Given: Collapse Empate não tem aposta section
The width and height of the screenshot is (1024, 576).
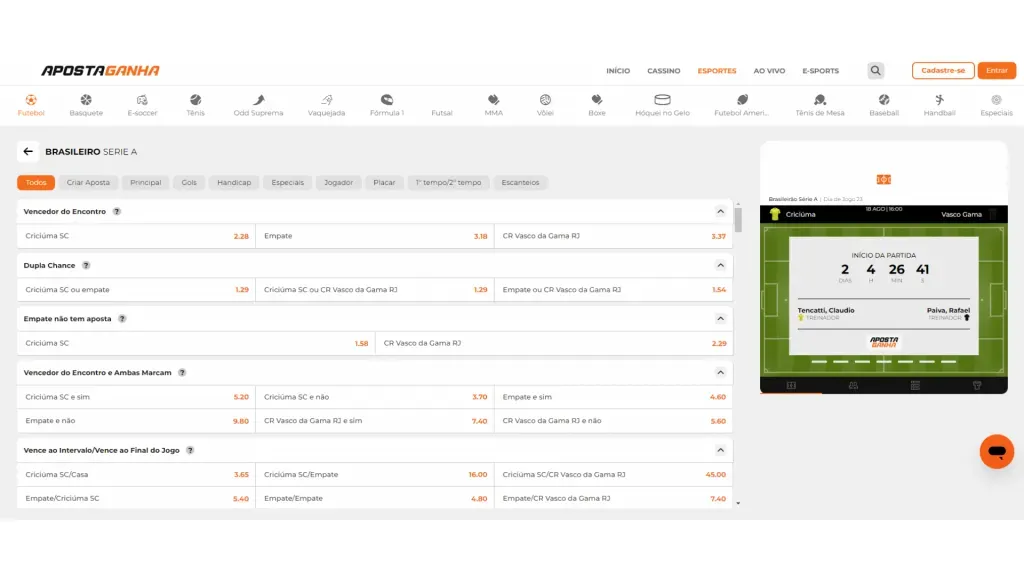Looking at the screenshot, I should click(720, 319).
